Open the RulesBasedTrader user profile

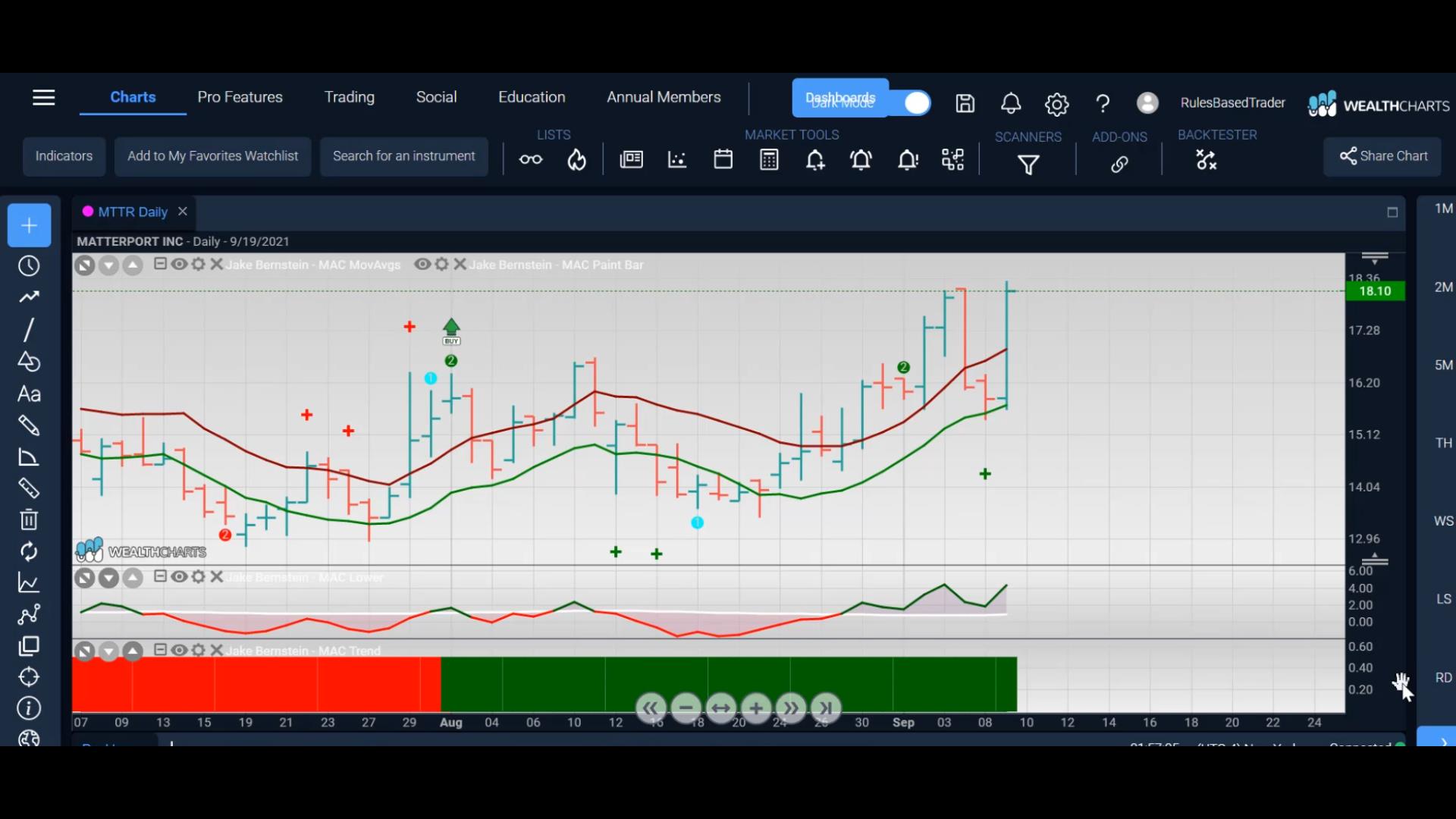1232,102
